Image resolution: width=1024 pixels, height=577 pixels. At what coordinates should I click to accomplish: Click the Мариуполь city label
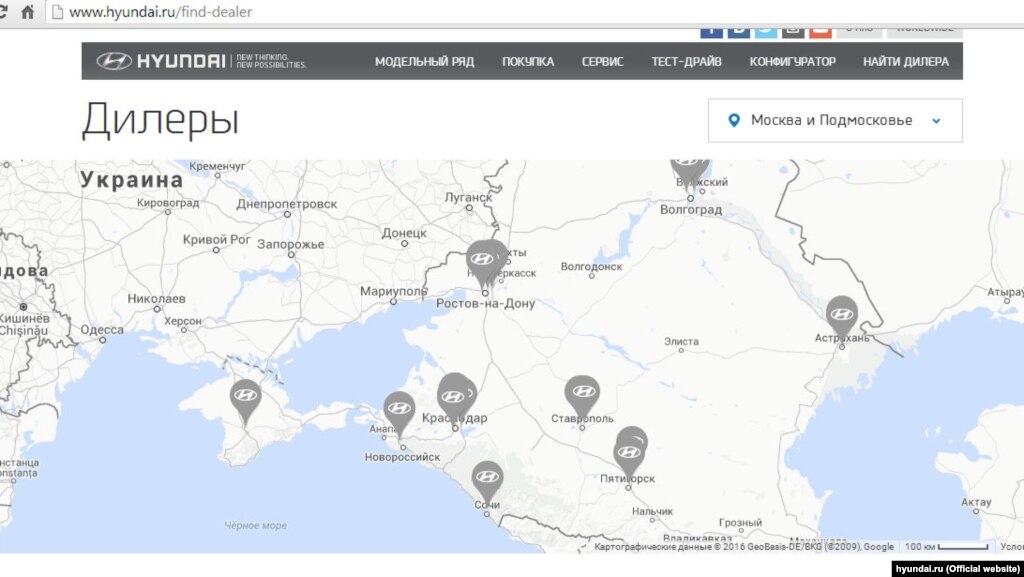(393, 291)
